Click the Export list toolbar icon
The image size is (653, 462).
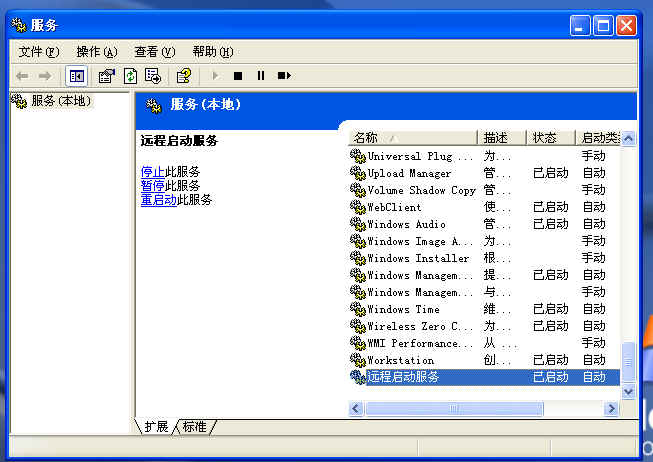(x=153, y=76)
